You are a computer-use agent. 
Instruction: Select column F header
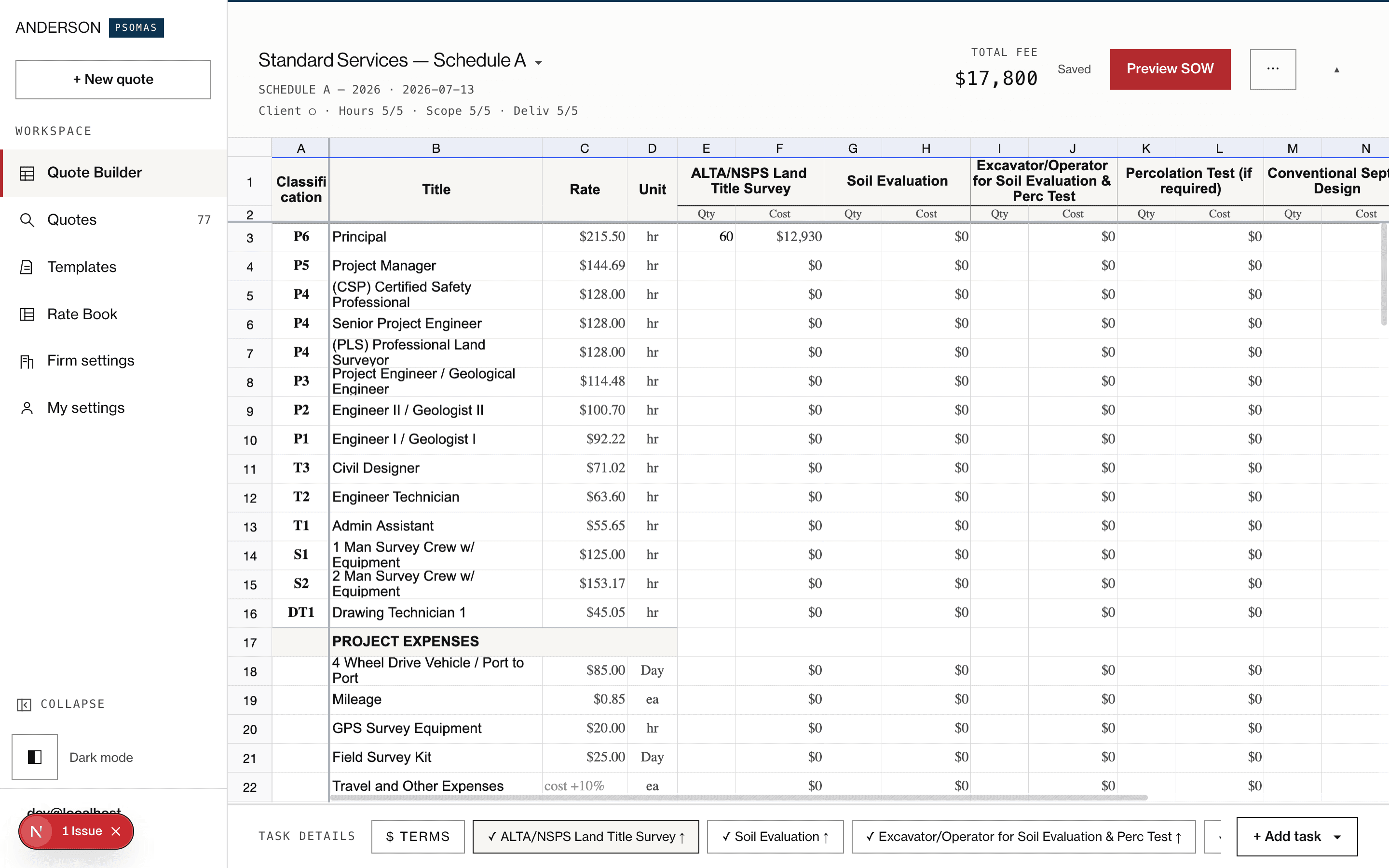click(x=779, y=149)
